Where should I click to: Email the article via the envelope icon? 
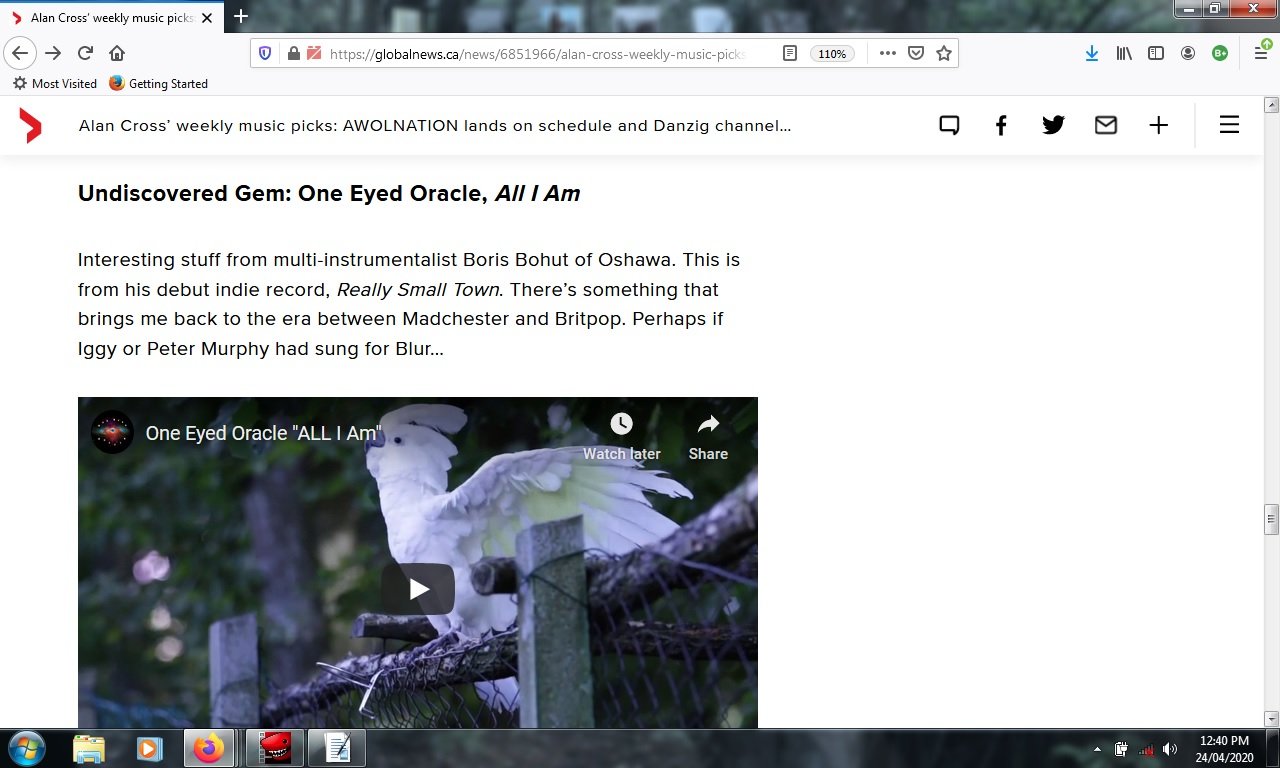[x=1106, y=125]
